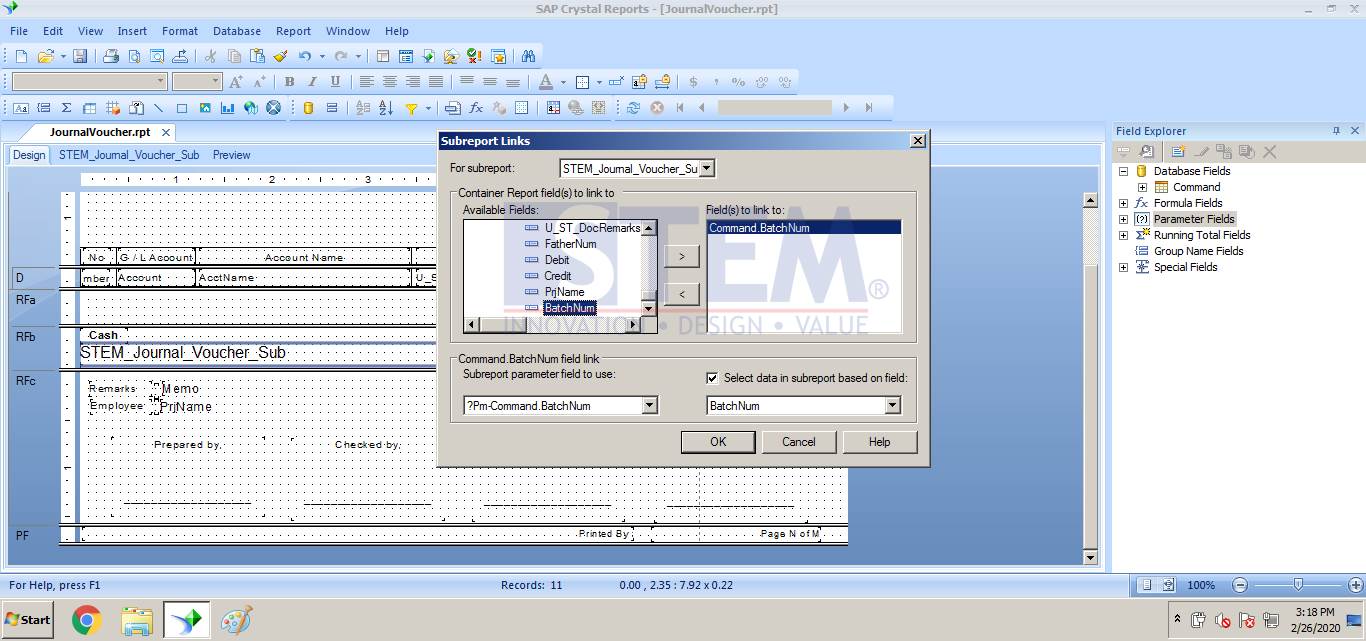Open the File menu
1366x641 pixels.
tap(19, 31)
